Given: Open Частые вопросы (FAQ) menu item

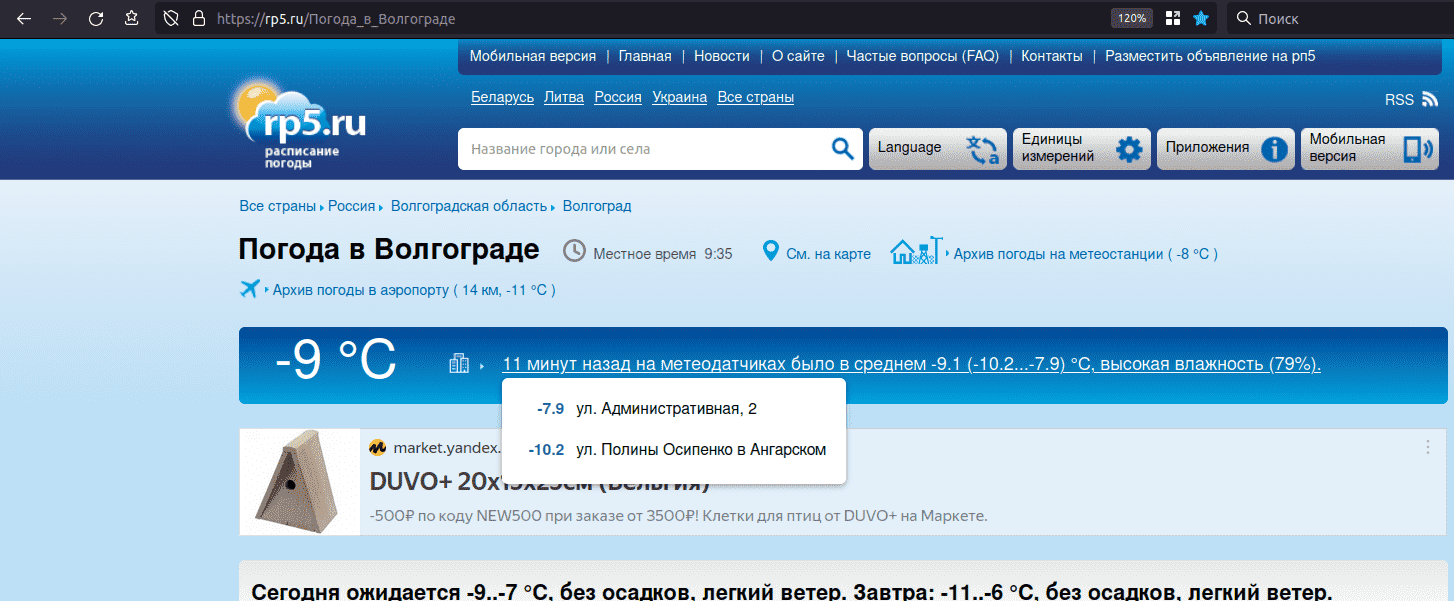Looking at the screenshot, I should coord(923,56).
